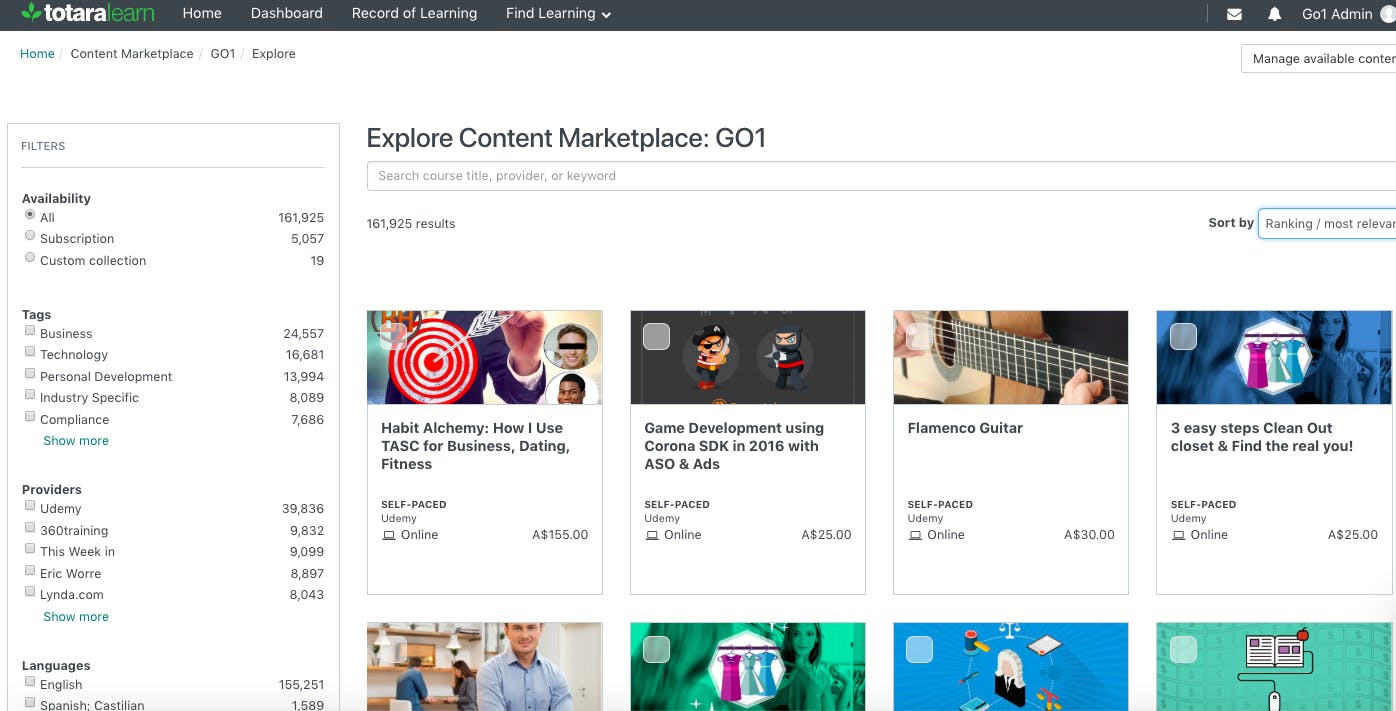
Task: Click the Home breadcrumb link
Action: tap(37, 54)
